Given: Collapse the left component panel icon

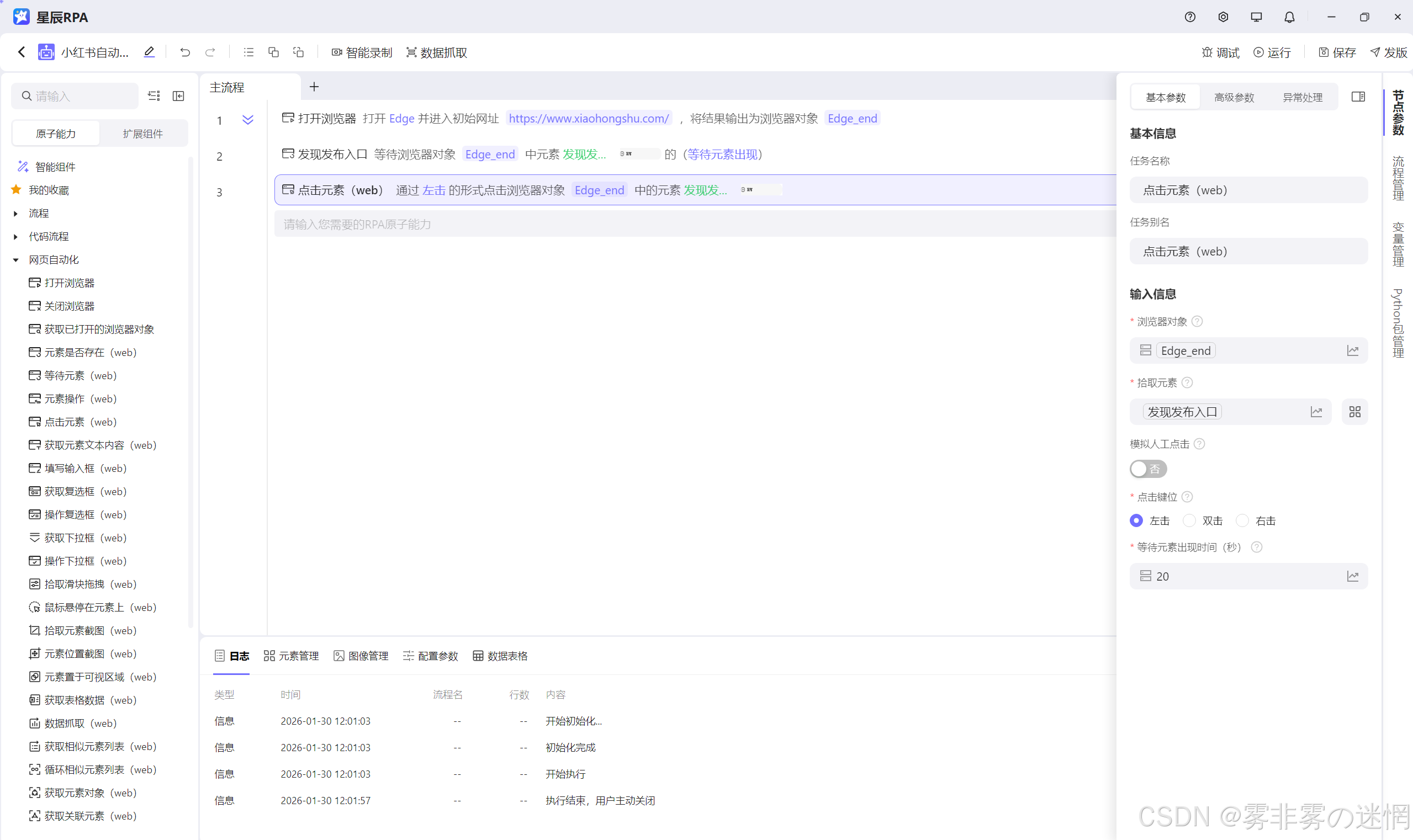Looking at the screenshot, I should (178, 96).
